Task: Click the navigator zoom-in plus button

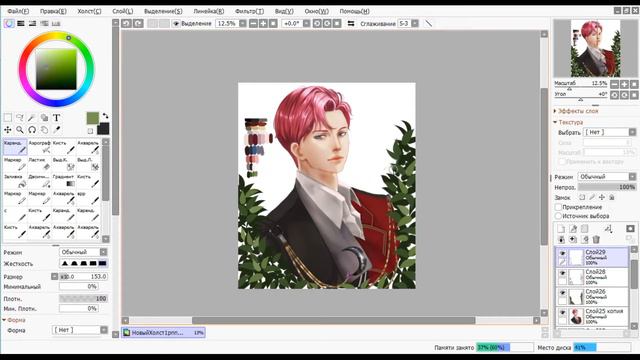Action: (624, 84)
